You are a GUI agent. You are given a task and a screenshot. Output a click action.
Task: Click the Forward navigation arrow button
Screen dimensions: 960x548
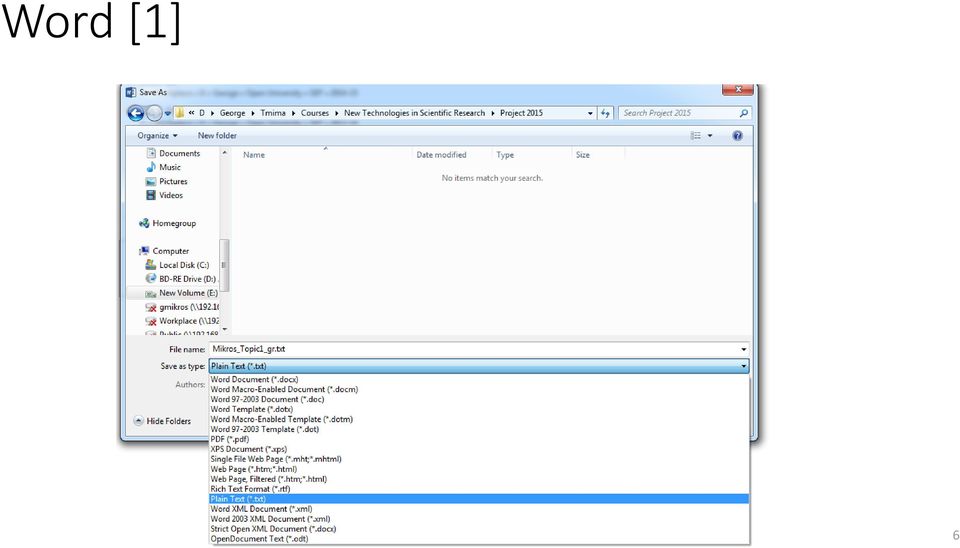154,113
